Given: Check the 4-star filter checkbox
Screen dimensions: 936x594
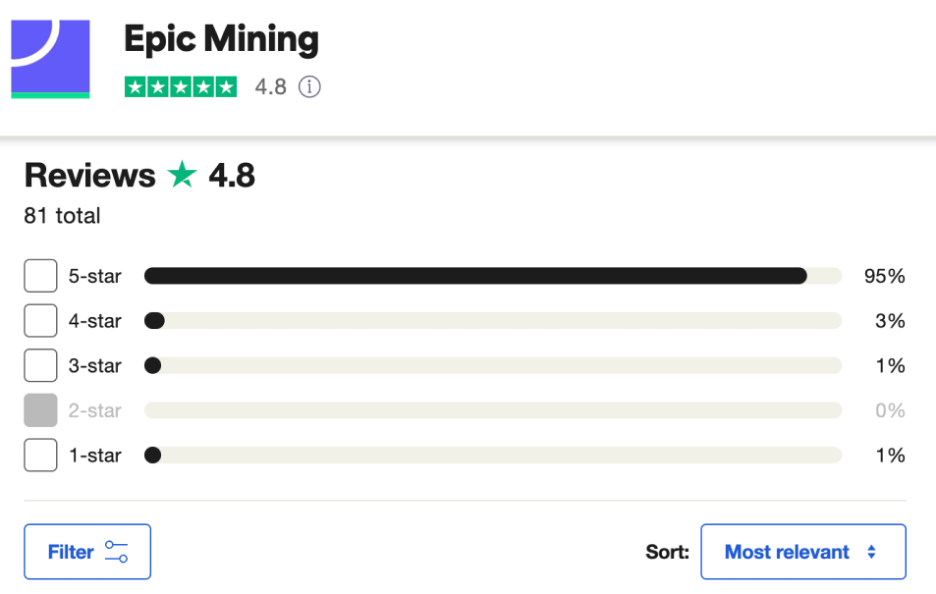Looking at the screenshot, I should click(41, 321).
